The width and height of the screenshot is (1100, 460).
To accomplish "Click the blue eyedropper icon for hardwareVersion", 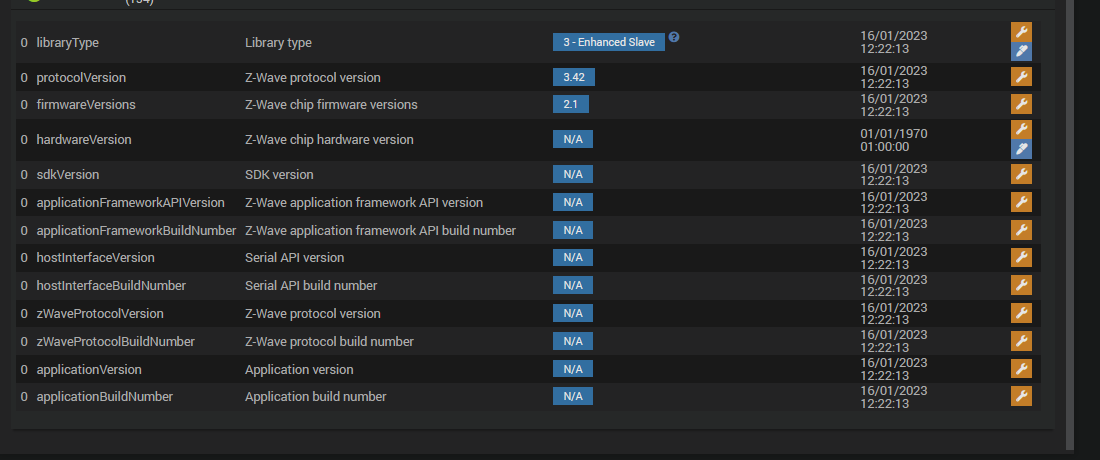I will (1021, 149).
